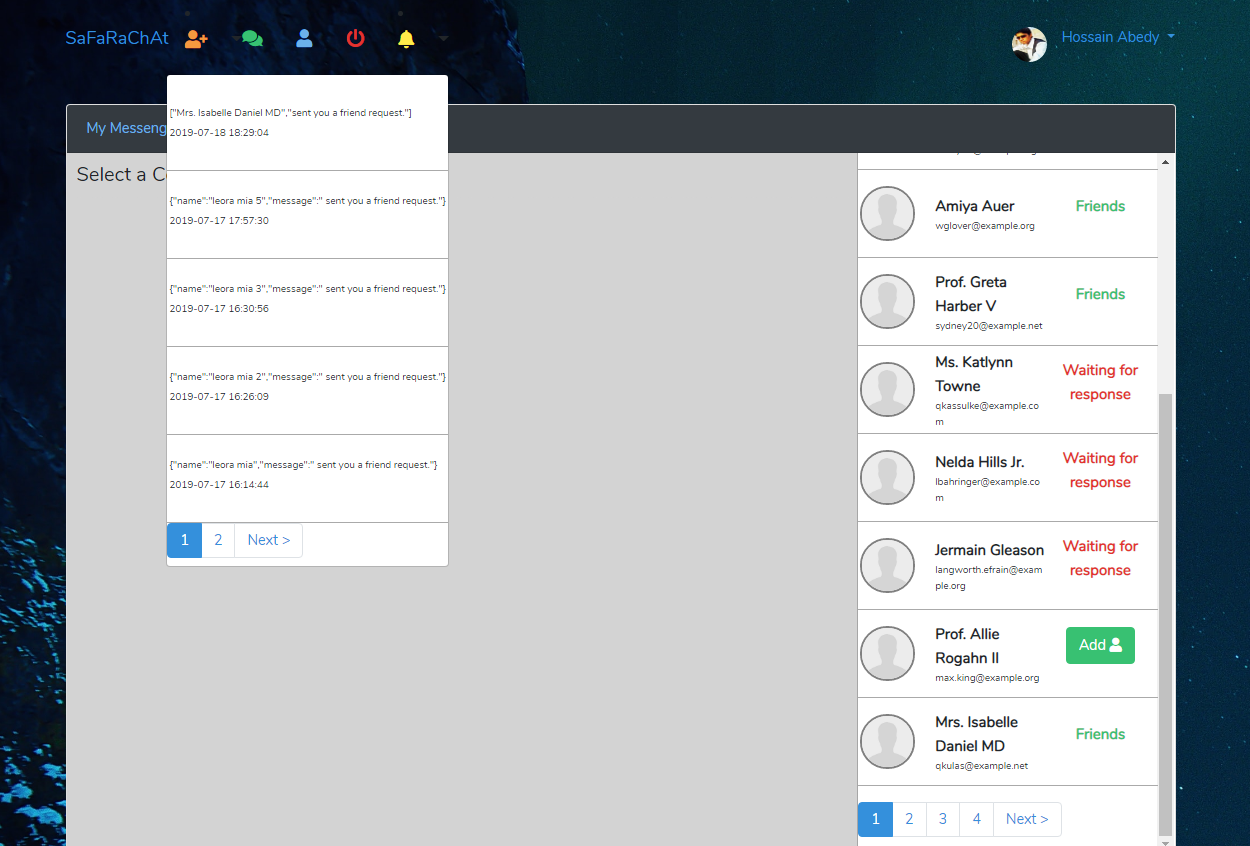Viewport: 1250px width, 846px height.
Task: Select Mrs. Isabelle Daniel MD name in user list
Action: 976,734
